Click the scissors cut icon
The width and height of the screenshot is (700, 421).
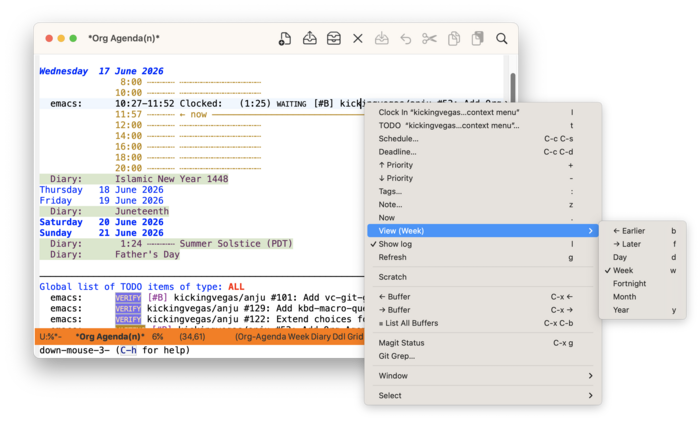[429, 39]
